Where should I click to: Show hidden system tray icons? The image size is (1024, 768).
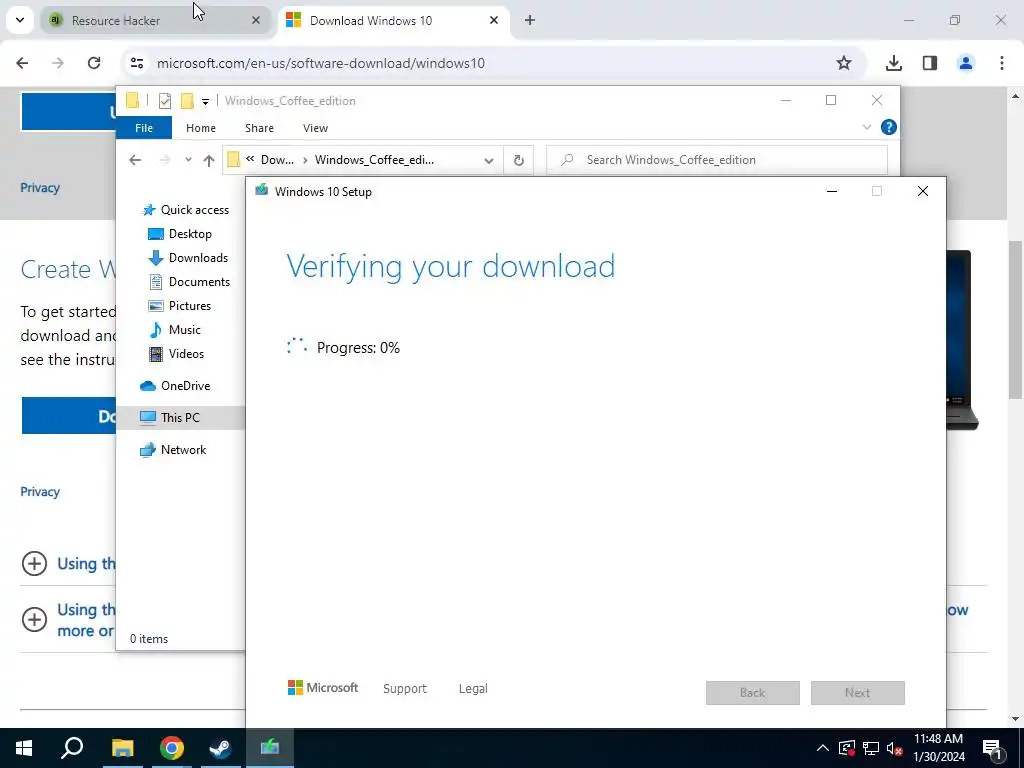click(x=823, y=748)
